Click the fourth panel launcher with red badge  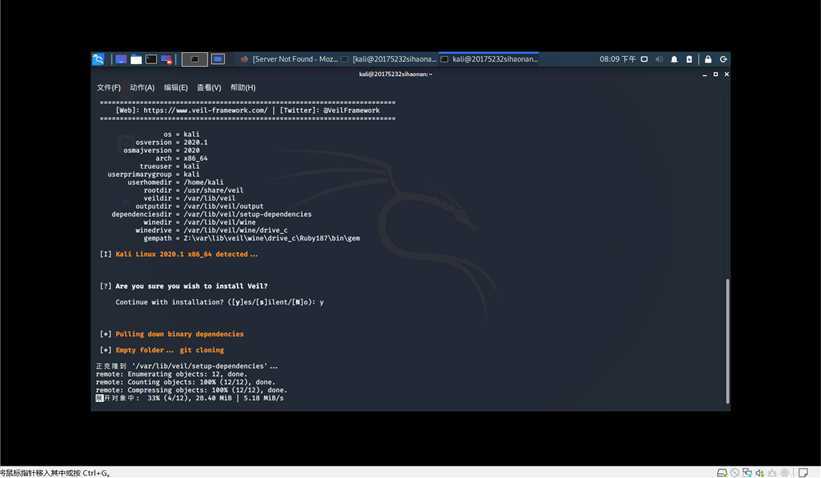pos(167,59)
